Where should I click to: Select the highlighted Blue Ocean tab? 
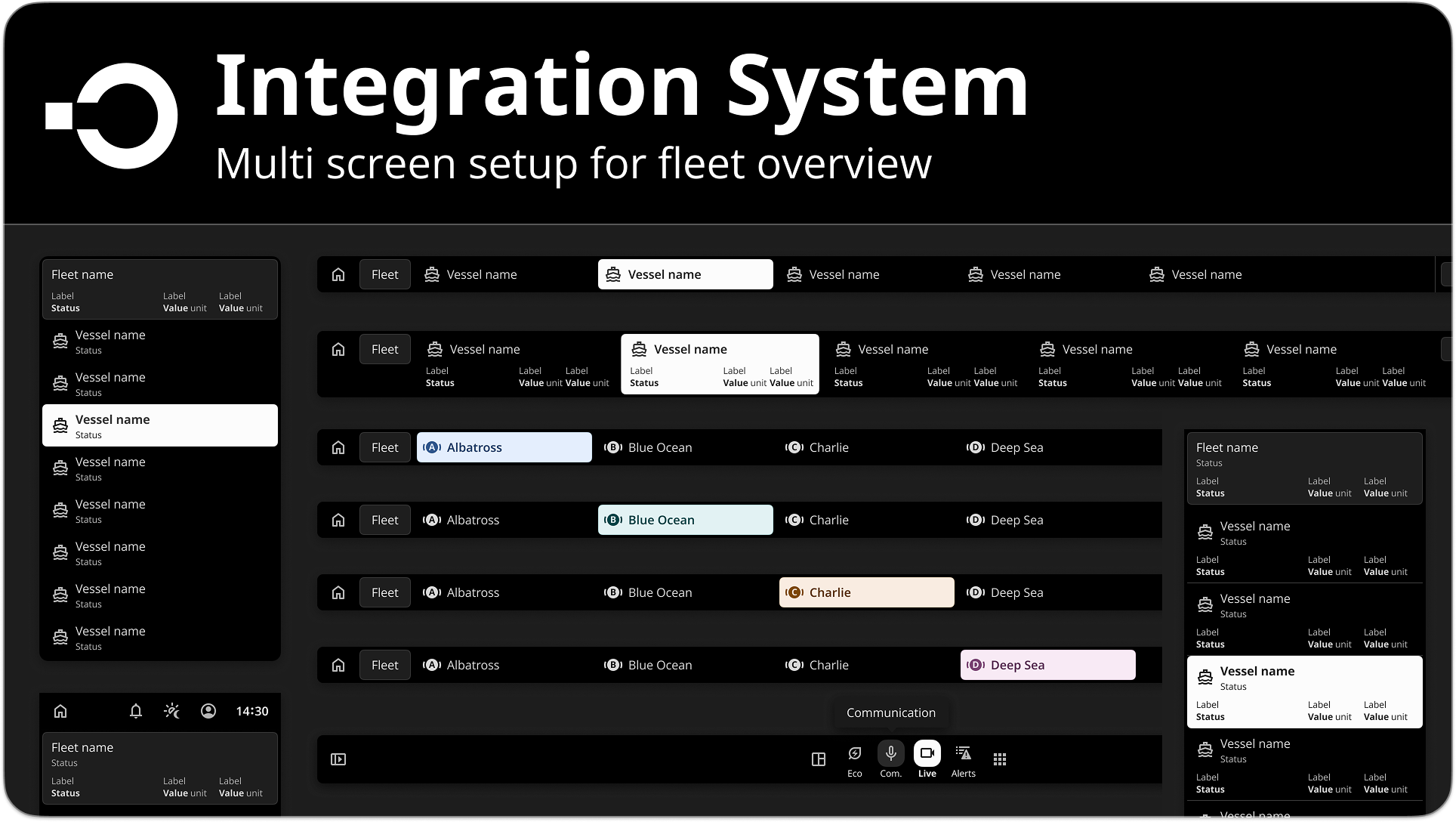click(685, 520)
